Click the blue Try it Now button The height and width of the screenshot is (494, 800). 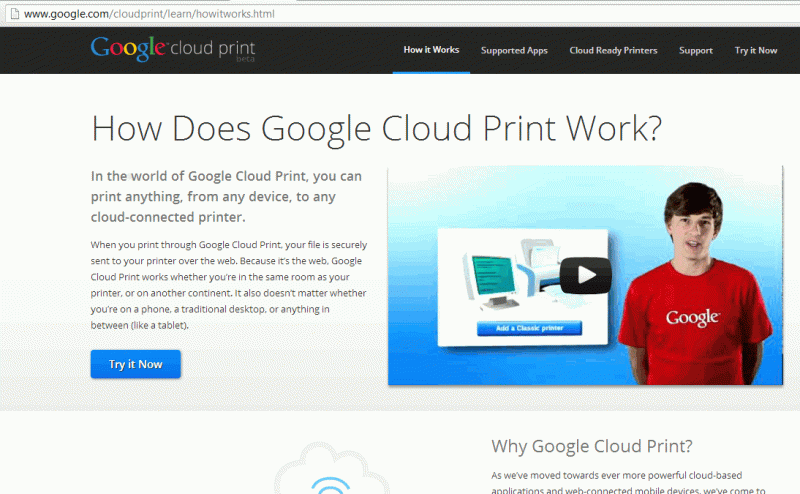pos(136,364)
